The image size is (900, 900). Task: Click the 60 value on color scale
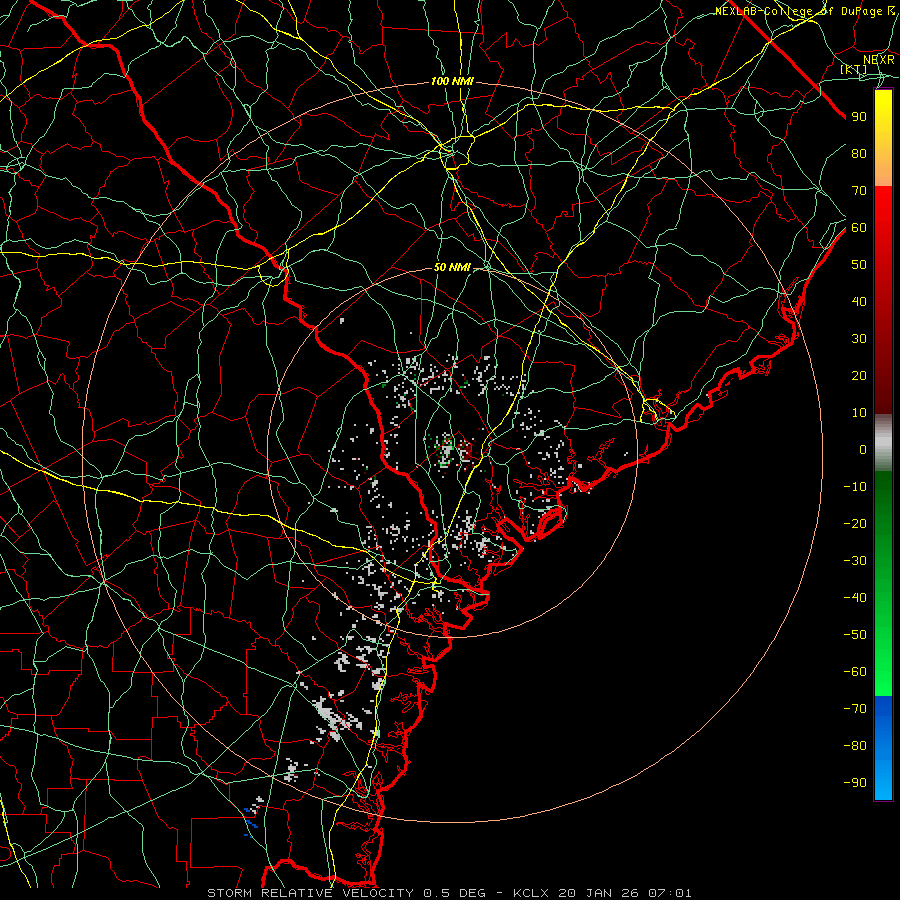pyautogui.click(x=859, y=227)
